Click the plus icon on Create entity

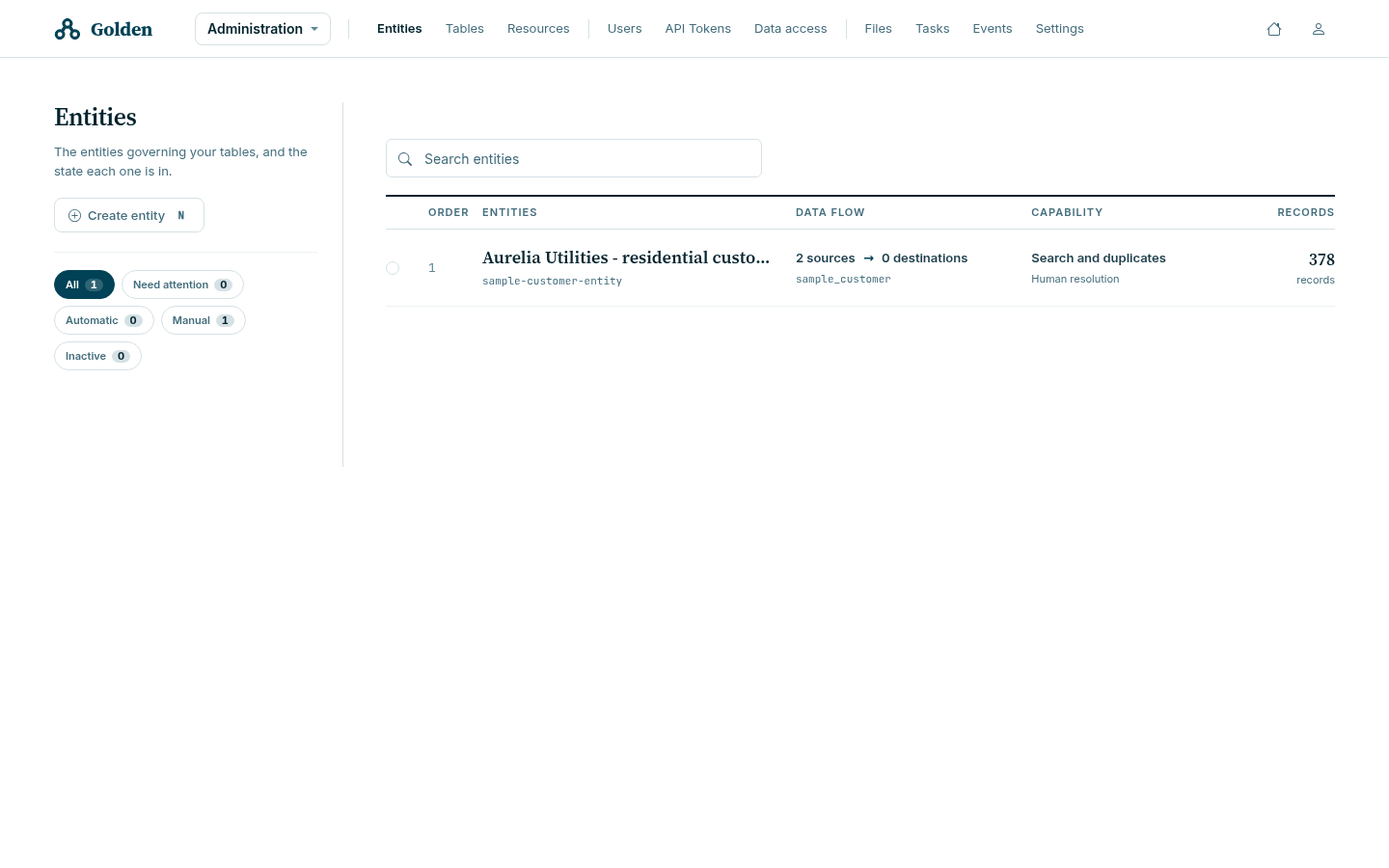(74, 216)
